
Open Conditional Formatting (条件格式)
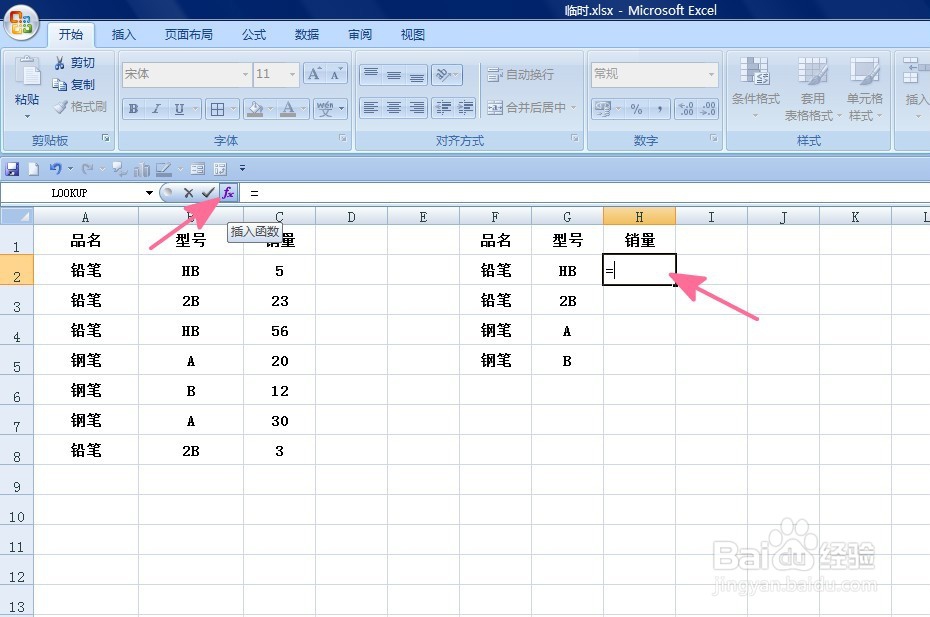756,88
